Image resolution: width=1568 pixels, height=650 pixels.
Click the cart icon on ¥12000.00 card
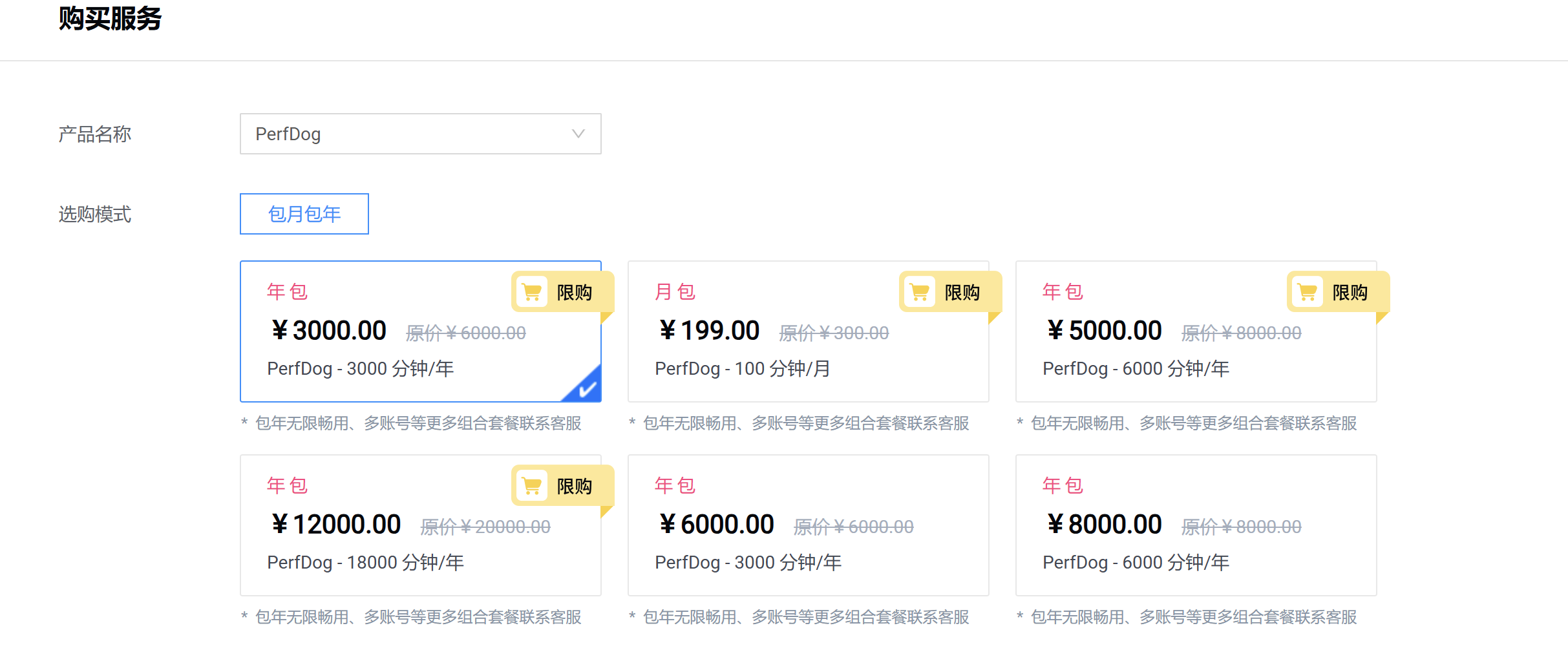[532, 486]
